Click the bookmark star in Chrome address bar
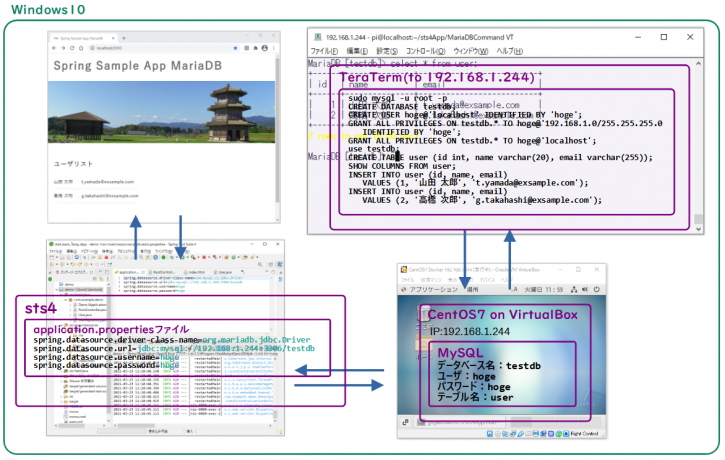The width and height of the screenshot is (725, 460). [238, 47]
